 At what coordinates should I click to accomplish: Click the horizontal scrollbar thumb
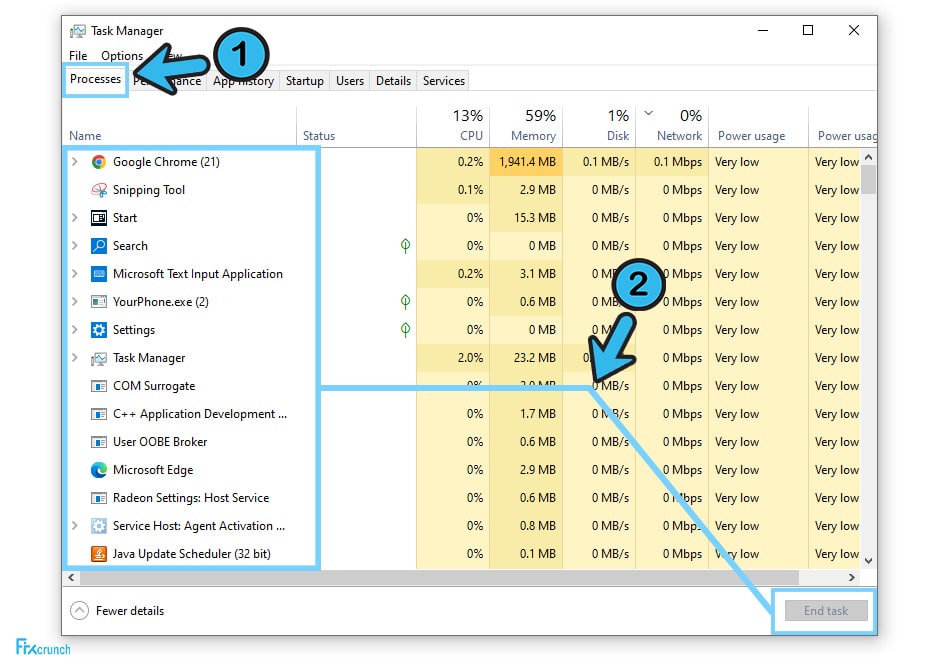pyautogui.click(x=440, y=578)
